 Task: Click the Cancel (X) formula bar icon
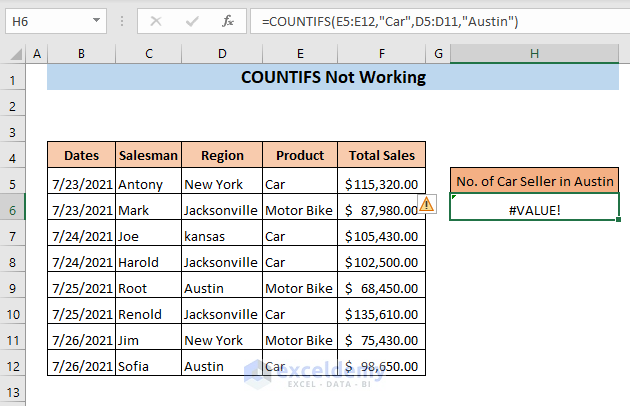point(155,20)
